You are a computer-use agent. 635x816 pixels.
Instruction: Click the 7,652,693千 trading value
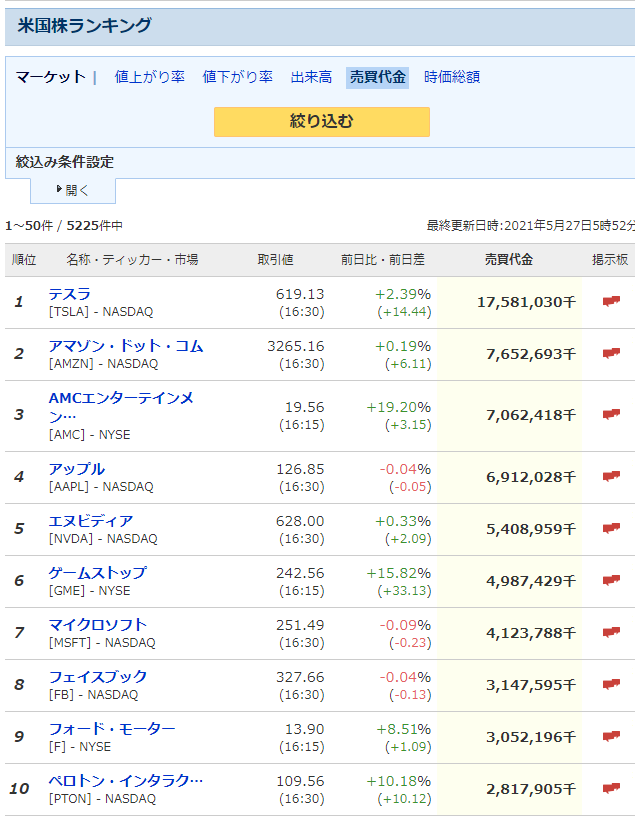(x=531, y=354)
